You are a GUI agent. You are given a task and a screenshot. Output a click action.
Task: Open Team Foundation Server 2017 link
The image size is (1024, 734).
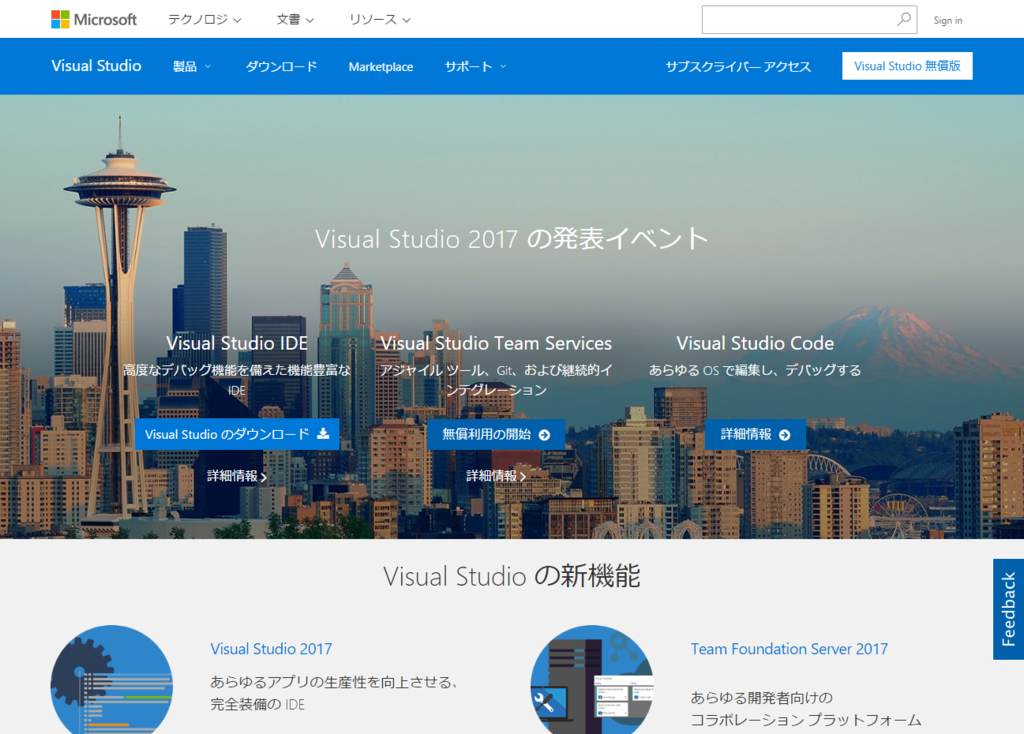790,649
